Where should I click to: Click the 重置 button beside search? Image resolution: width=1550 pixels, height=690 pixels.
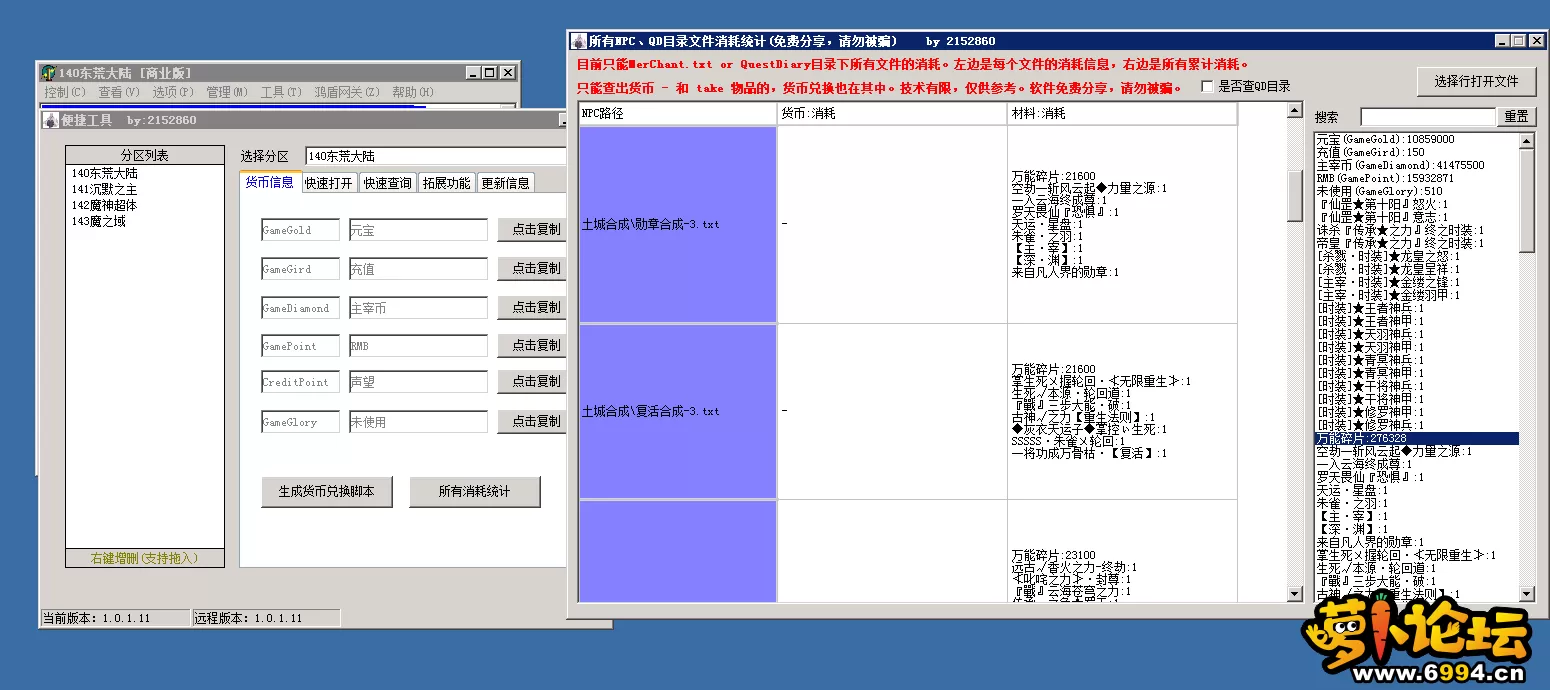coord(1516,117)
